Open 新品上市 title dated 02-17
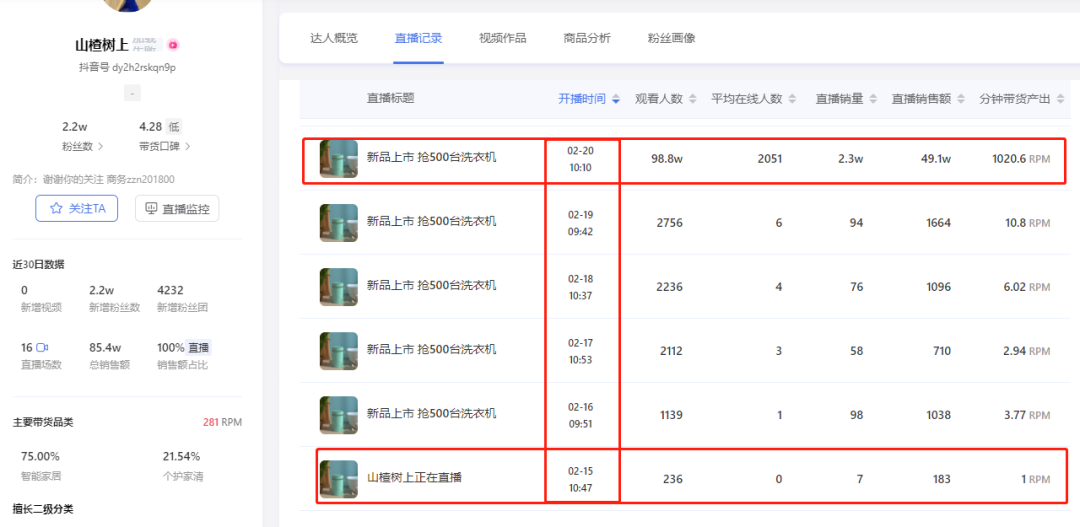The height and width of the screenshot is (527, 1080). tap(431, 349)
